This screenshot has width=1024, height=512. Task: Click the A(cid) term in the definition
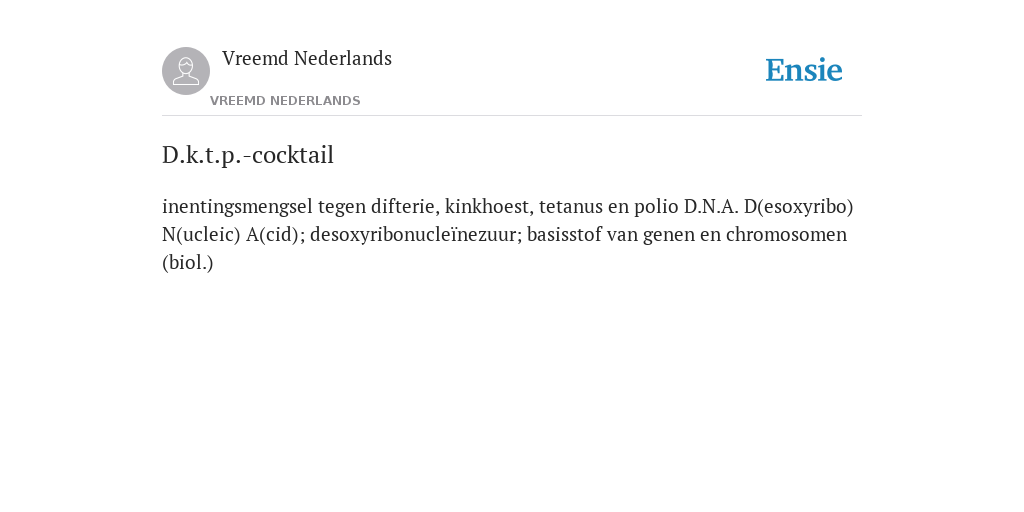[272, 234]
